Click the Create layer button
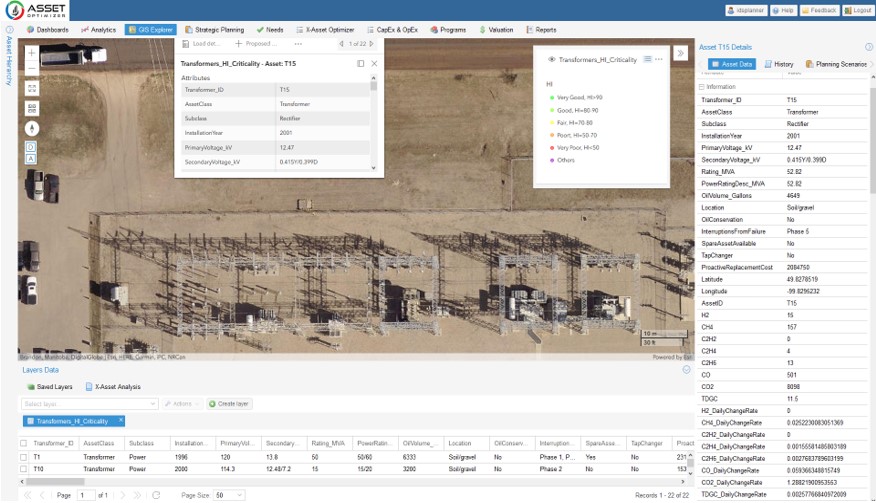This screenshot has width=876, height=503. (x=229, y=403)
